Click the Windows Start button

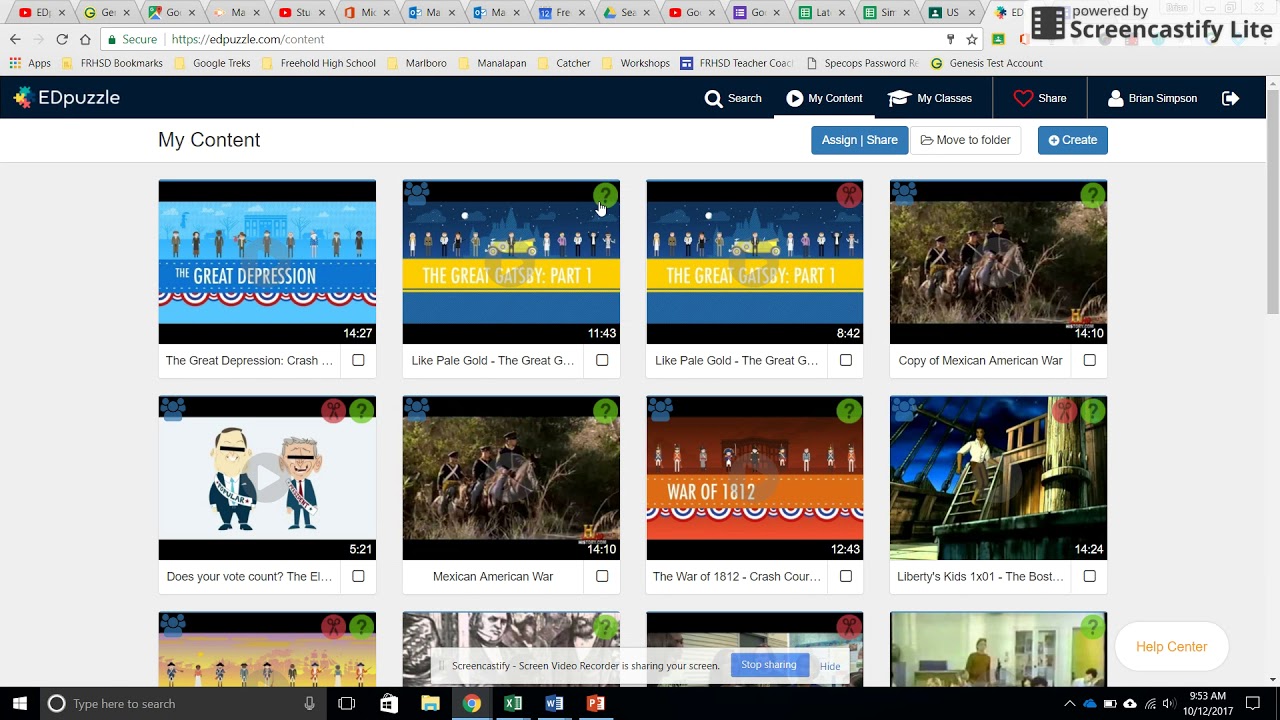pos(20,704)
